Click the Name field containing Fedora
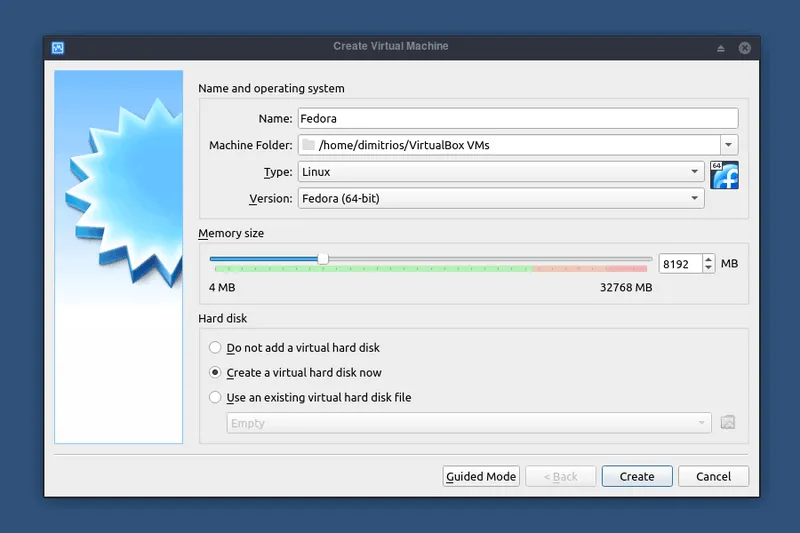 (517, 118)
